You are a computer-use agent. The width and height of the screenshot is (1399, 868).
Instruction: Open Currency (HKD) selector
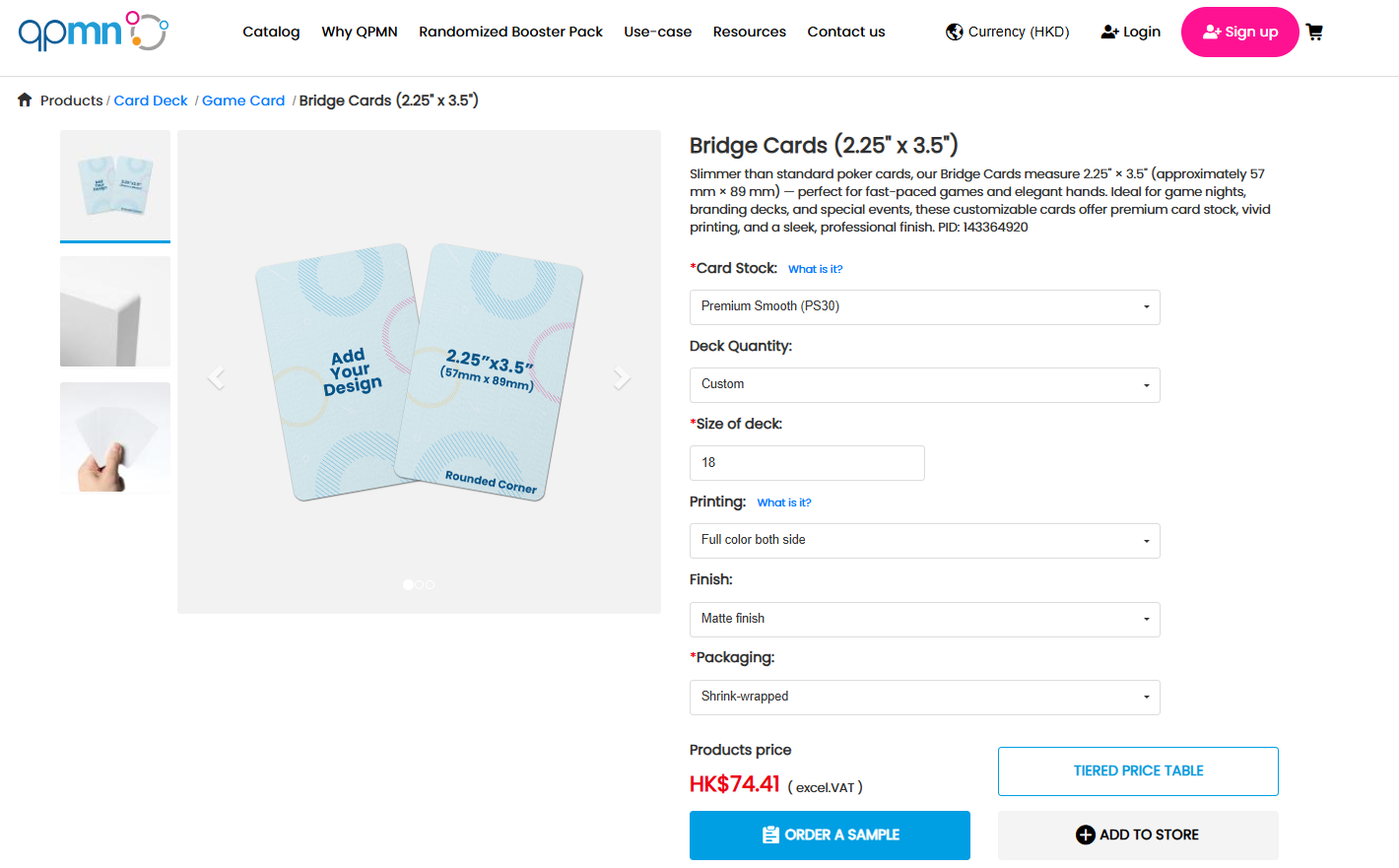[1007, 32]
